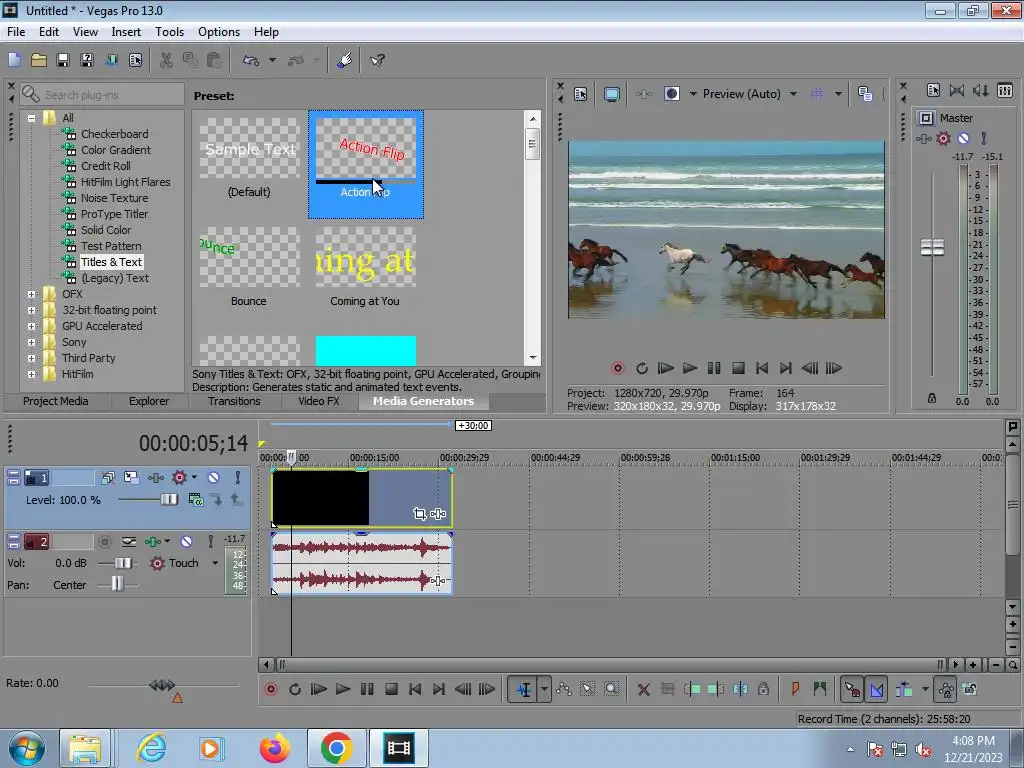Copy the preview snapshot to the clipboard
The width and height of the screenshot is (1024, 768).
point(865,94)
